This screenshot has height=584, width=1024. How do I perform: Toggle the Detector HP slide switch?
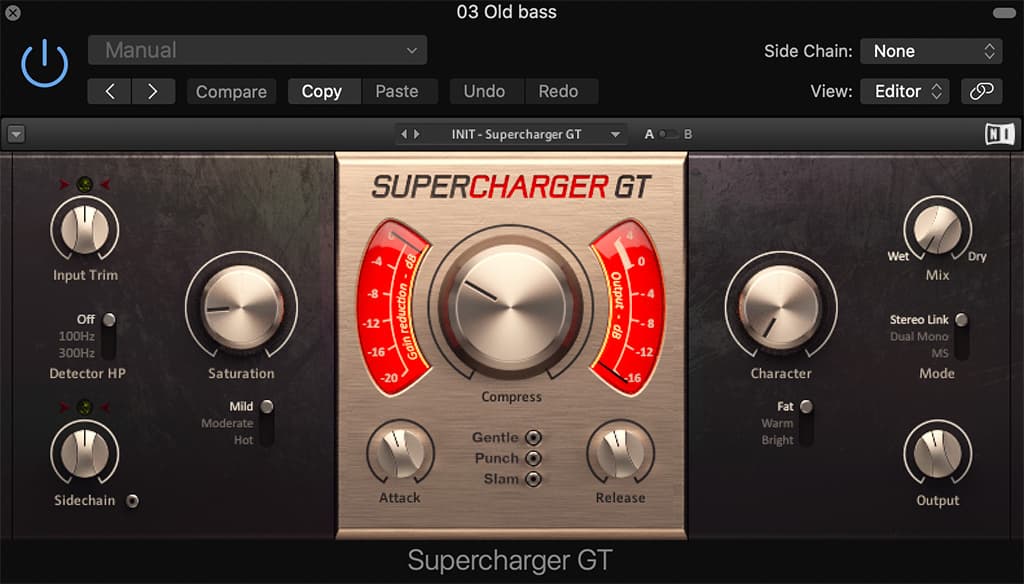[x=109, y=336]
